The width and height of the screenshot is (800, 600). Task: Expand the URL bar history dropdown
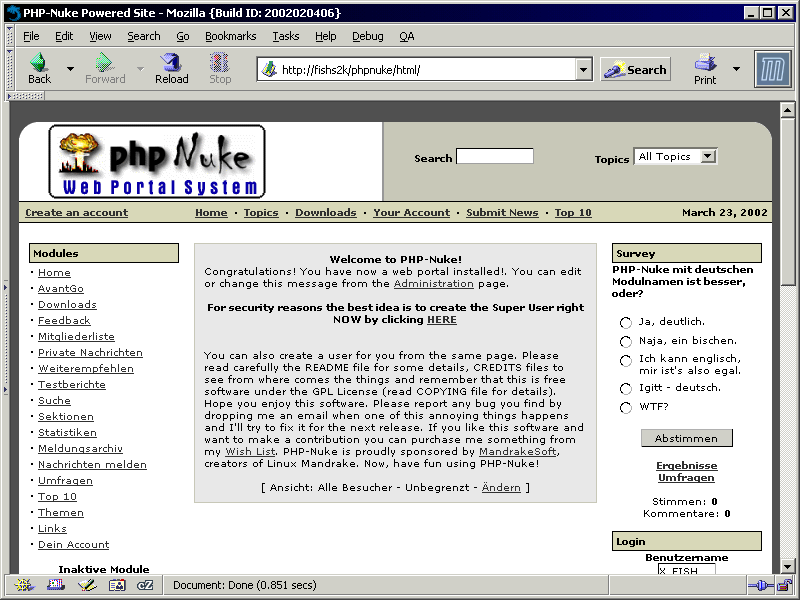(584, 69)
